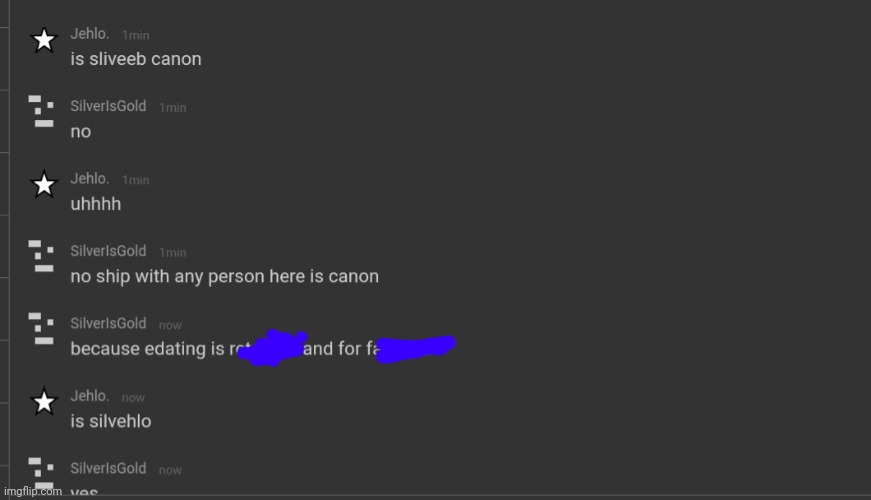Click SilverIsGold name above "no ship with any person"
This screenshot has height=500, width=871.
(x=108, y=251)
